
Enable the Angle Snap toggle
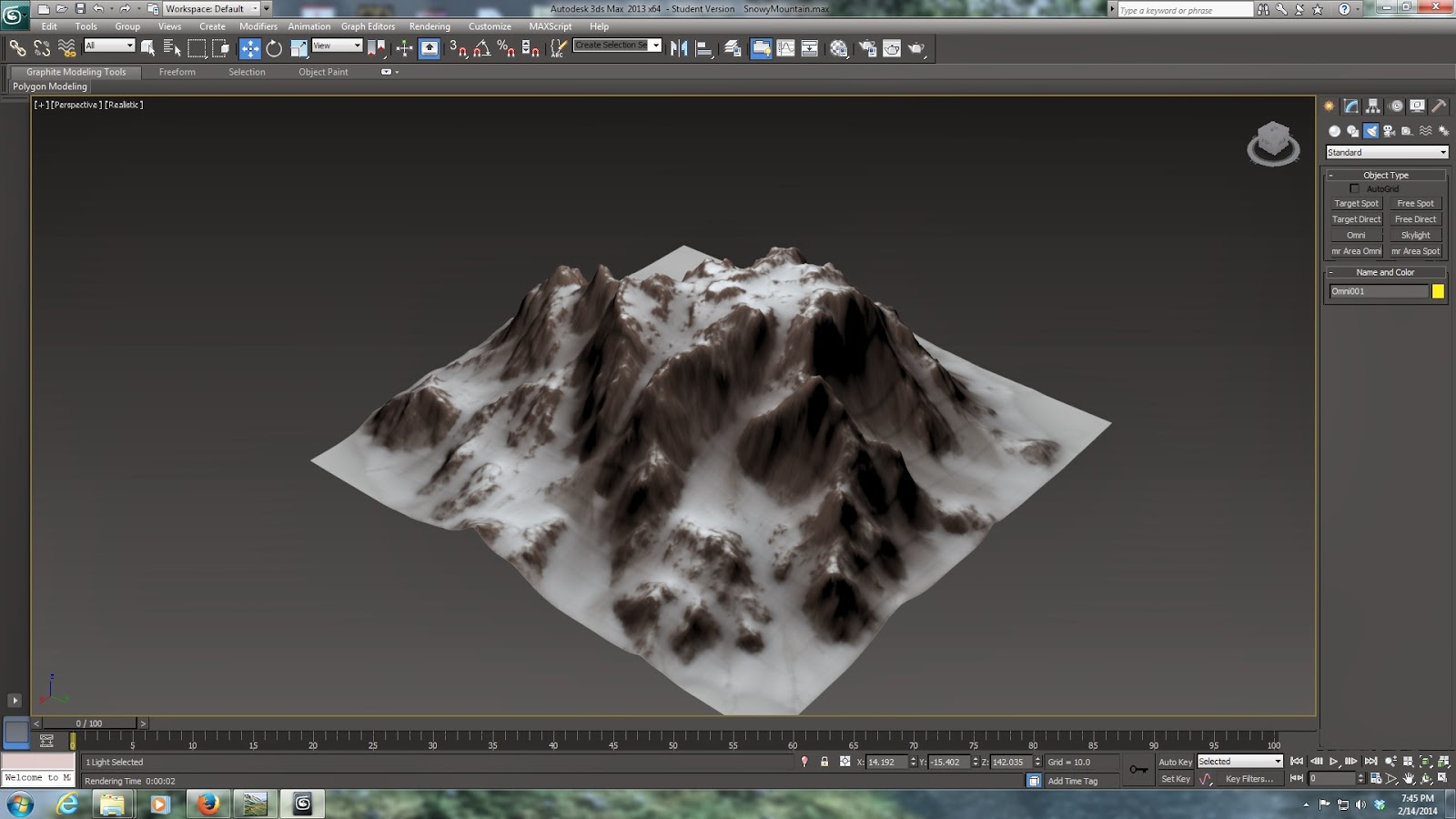(480, 47)
